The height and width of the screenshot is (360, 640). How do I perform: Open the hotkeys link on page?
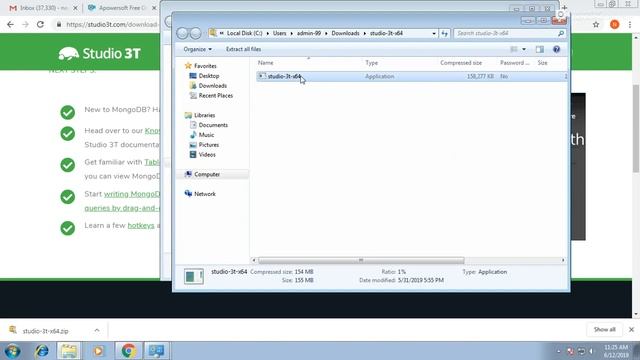(141, 226)
